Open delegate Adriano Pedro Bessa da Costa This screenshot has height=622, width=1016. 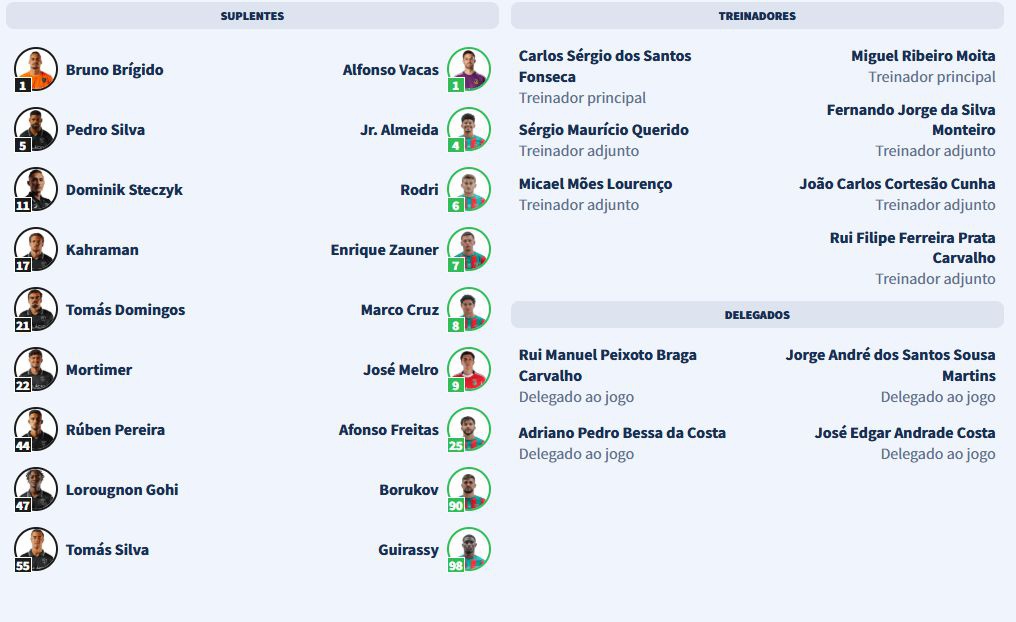[x=622, y=433]
